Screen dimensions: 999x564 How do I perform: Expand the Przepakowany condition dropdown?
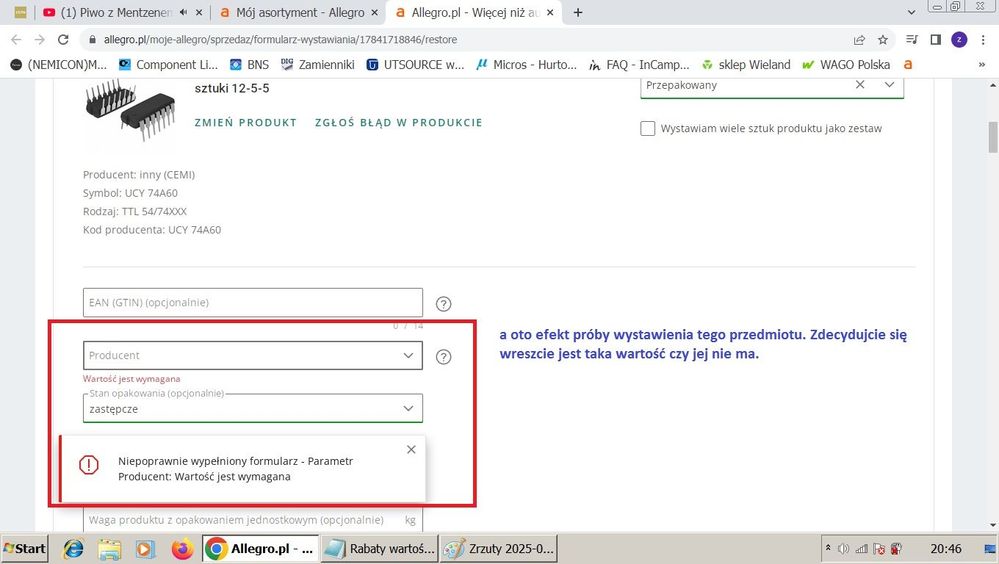pyautogui.click(x=889, y=85)
